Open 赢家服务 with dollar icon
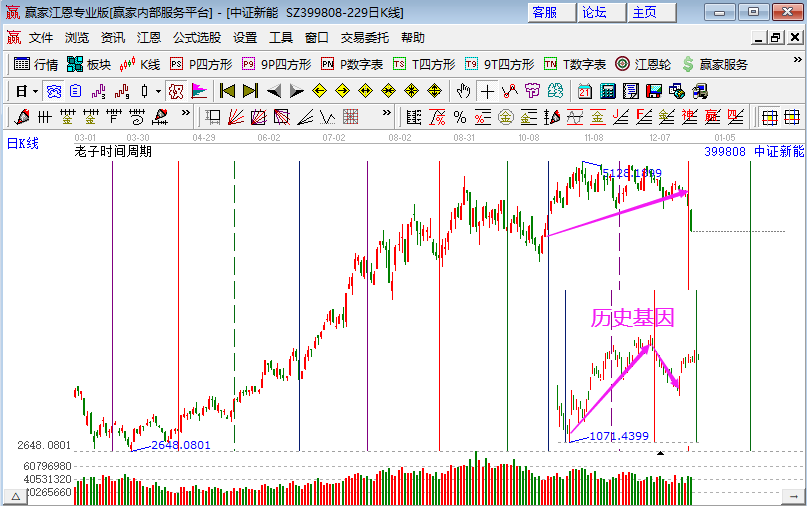 [714, 64]
